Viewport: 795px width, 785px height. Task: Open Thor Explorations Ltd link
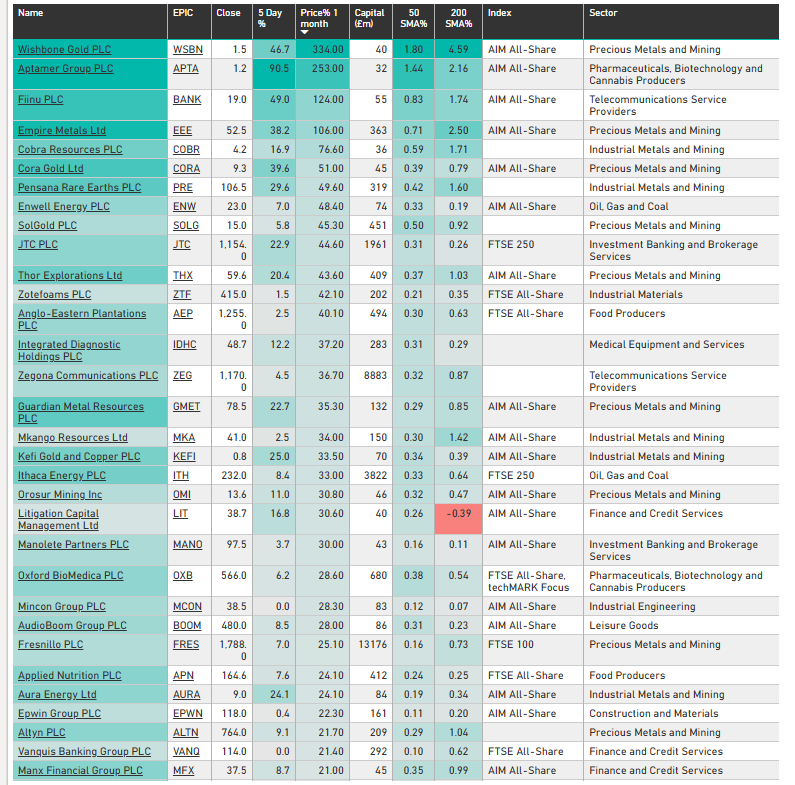coord(70,275)
